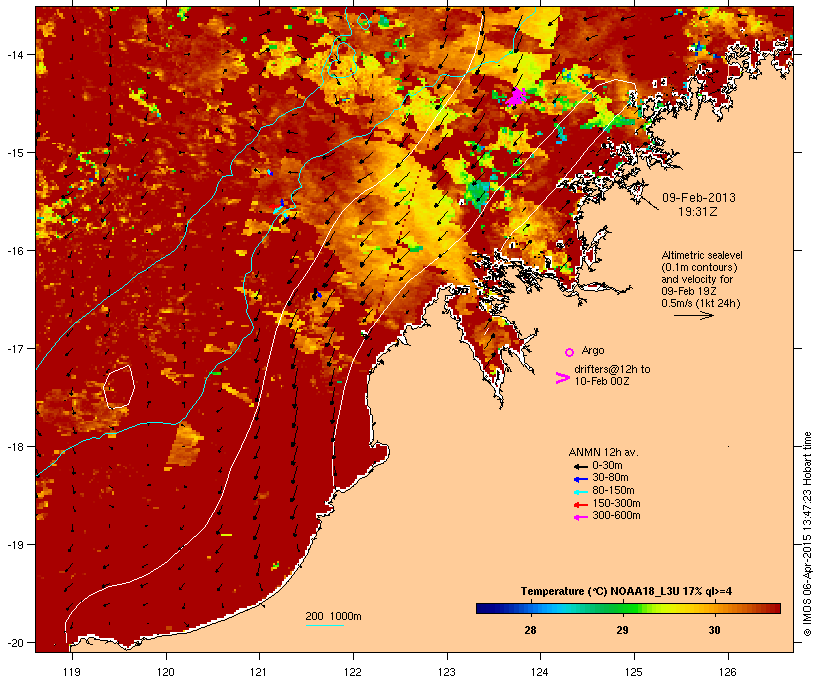
Task: Click the '80-150m' depth label
Action: click(x=613, y=491)
